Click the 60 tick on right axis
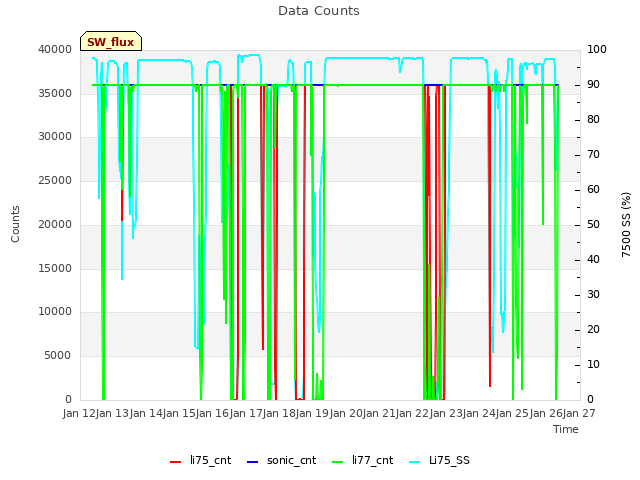 593,190
